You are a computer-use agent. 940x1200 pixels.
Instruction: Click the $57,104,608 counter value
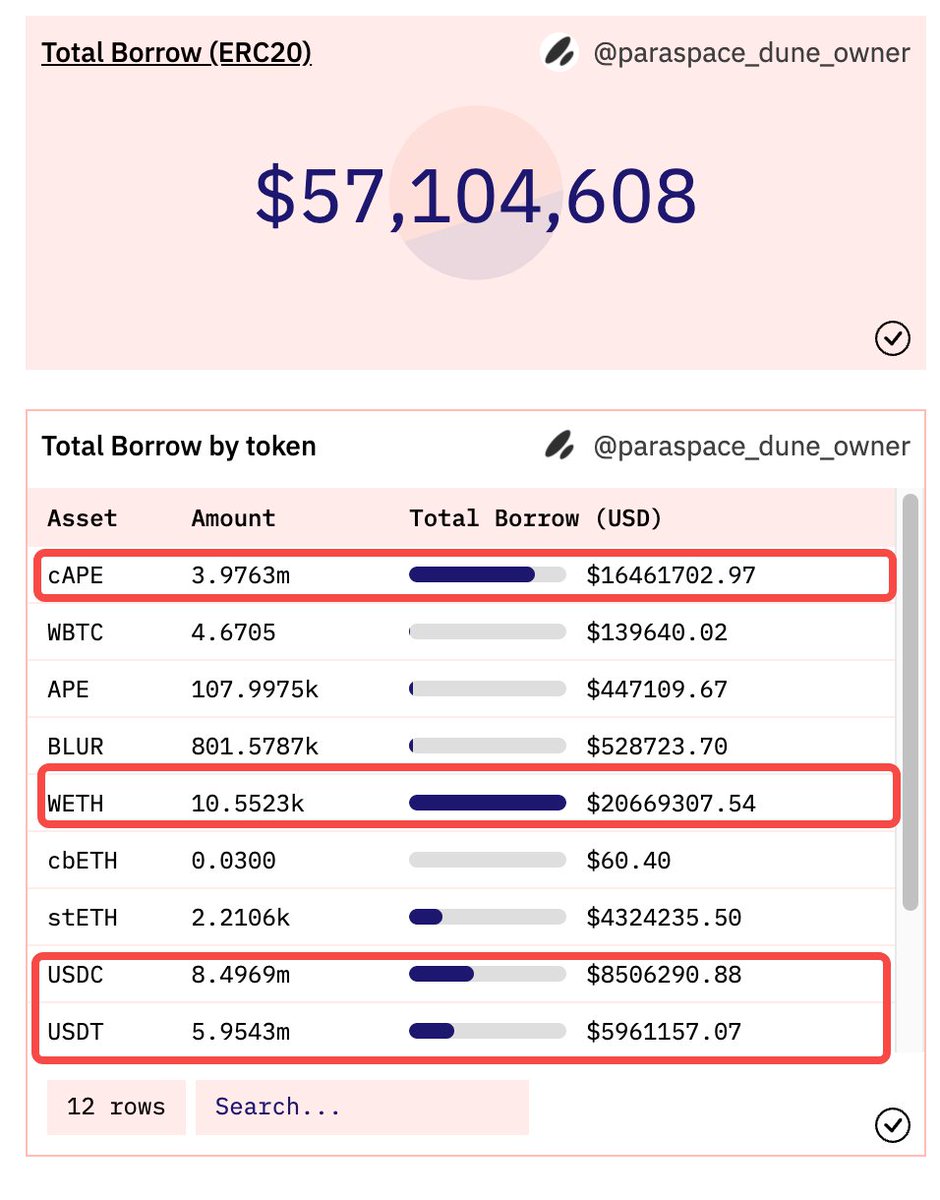(x=476, y=195)
